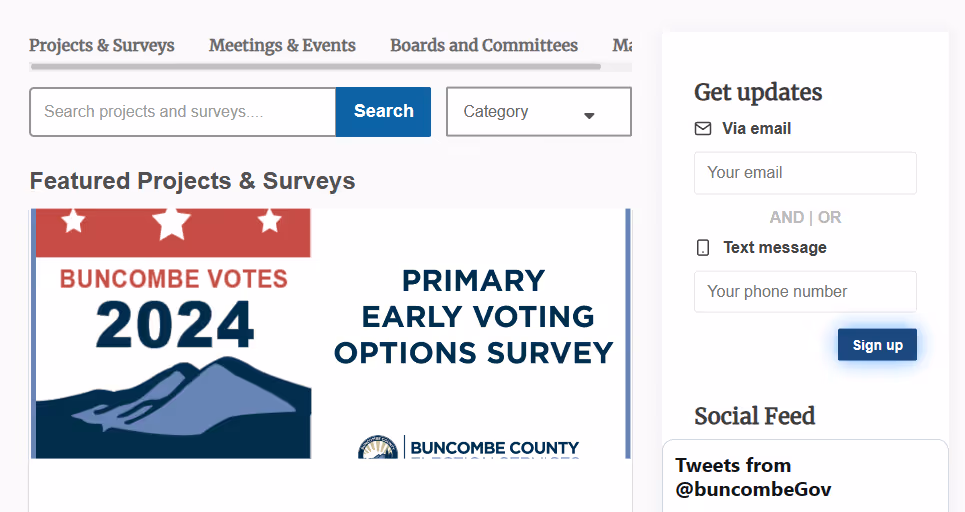Click the Your phone number field
The height and width of the screenshot is (512, 965).
coord(805,292)
